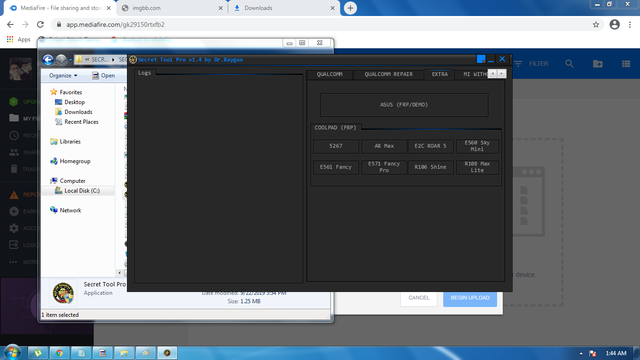Open Paint from the taskbar
Image resolution: width=640 pixels, height=360 pixels.
click(146, 353)
